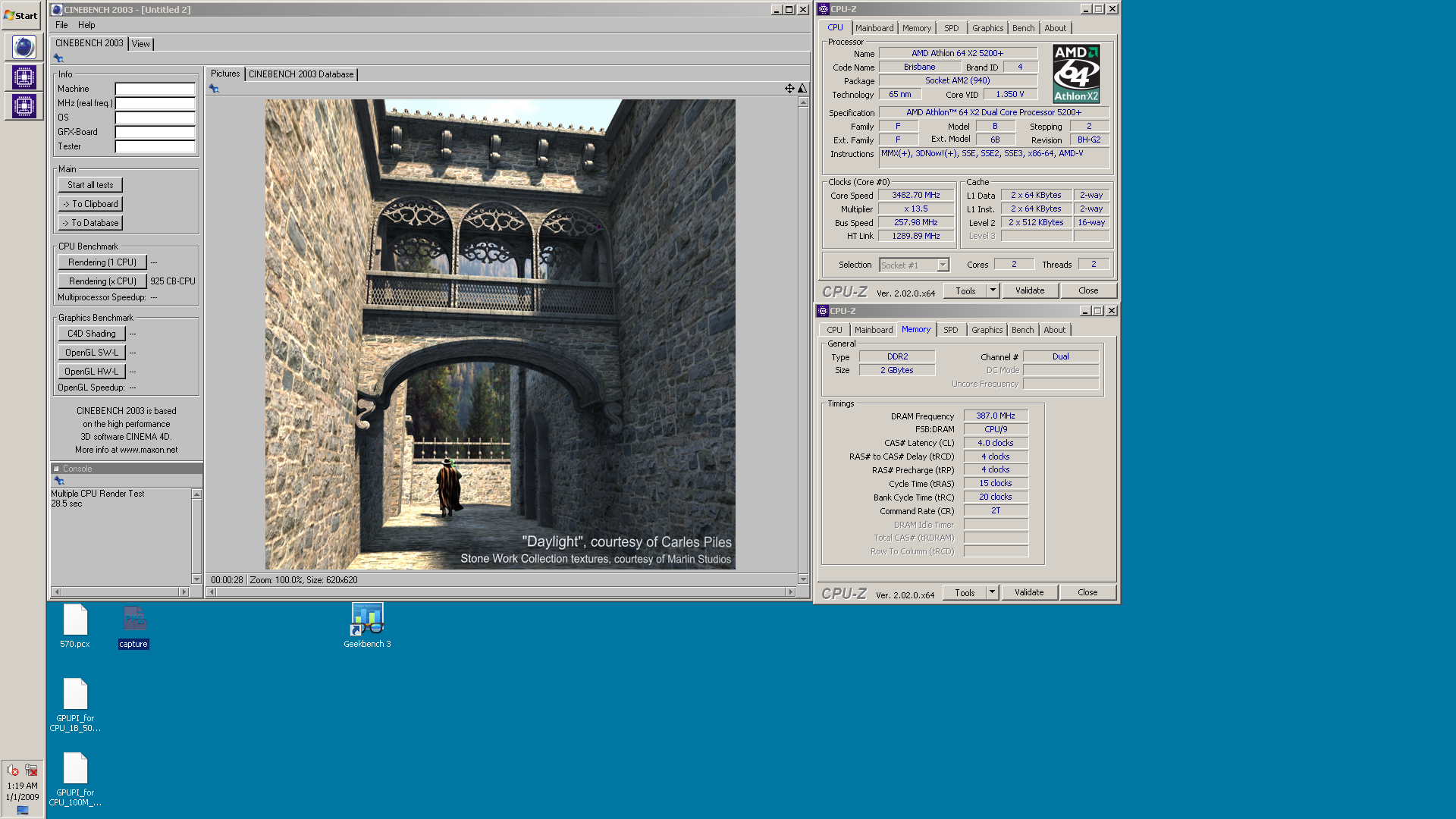Click the To Clipboard button
Image resolution: width=1456 pixels, height=819 pixels.
point(90,204)
